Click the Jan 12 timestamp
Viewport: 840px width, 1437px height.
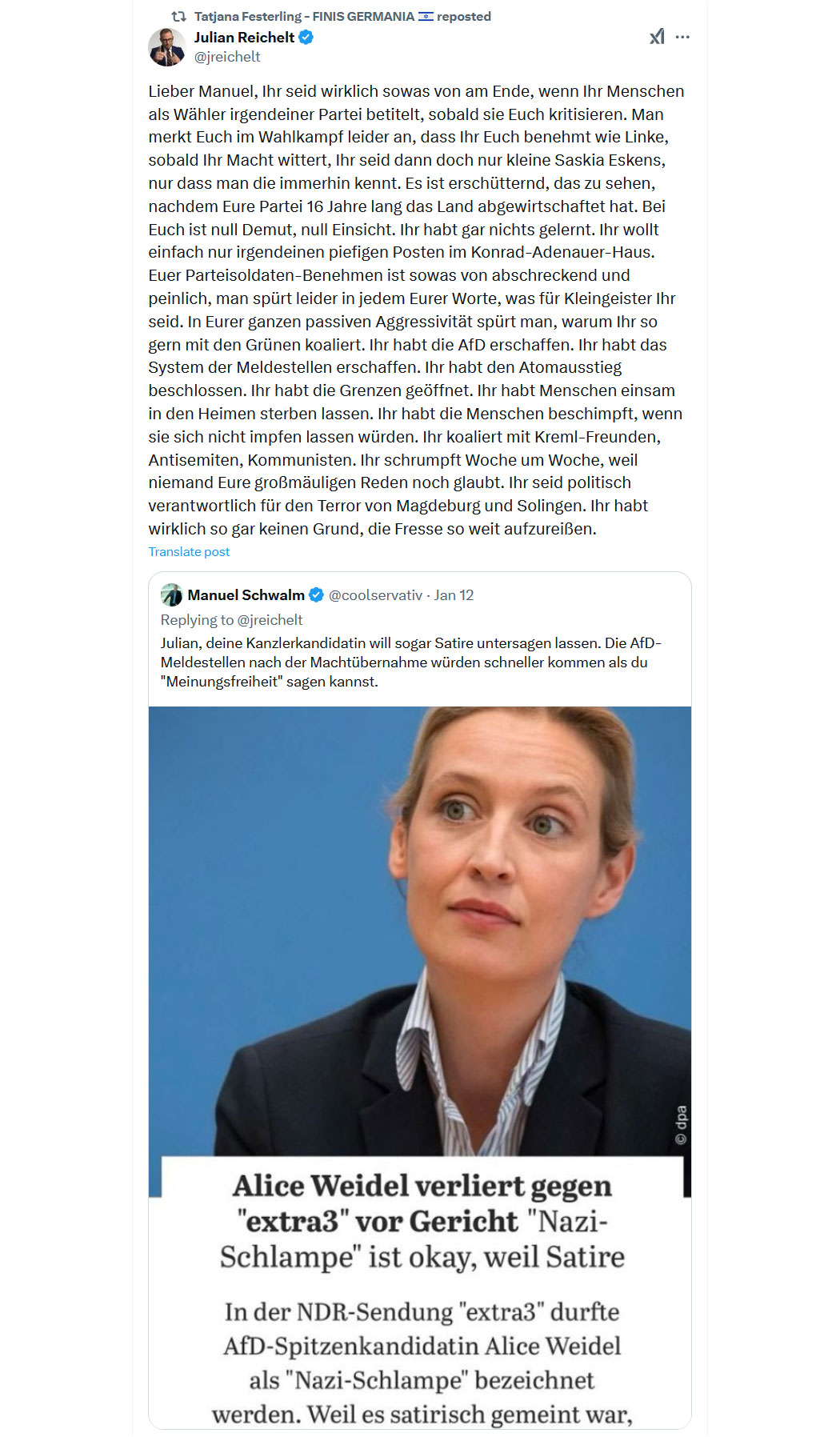454,595
